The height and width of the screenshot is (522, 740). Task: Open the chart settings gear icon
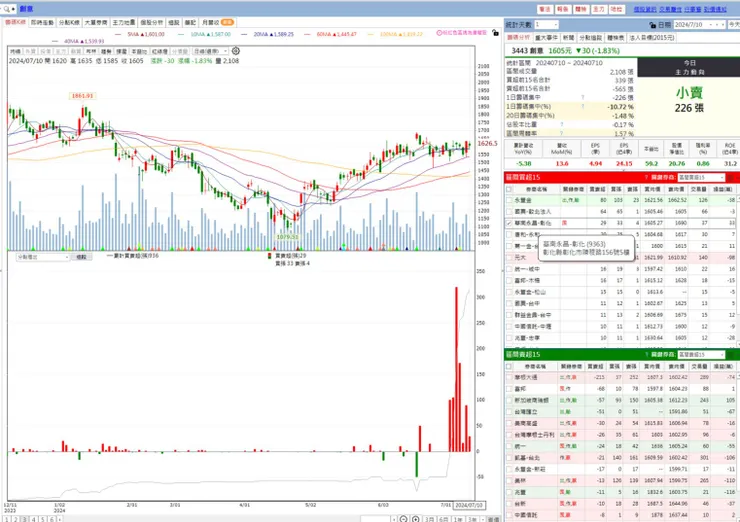pos(235,51)
